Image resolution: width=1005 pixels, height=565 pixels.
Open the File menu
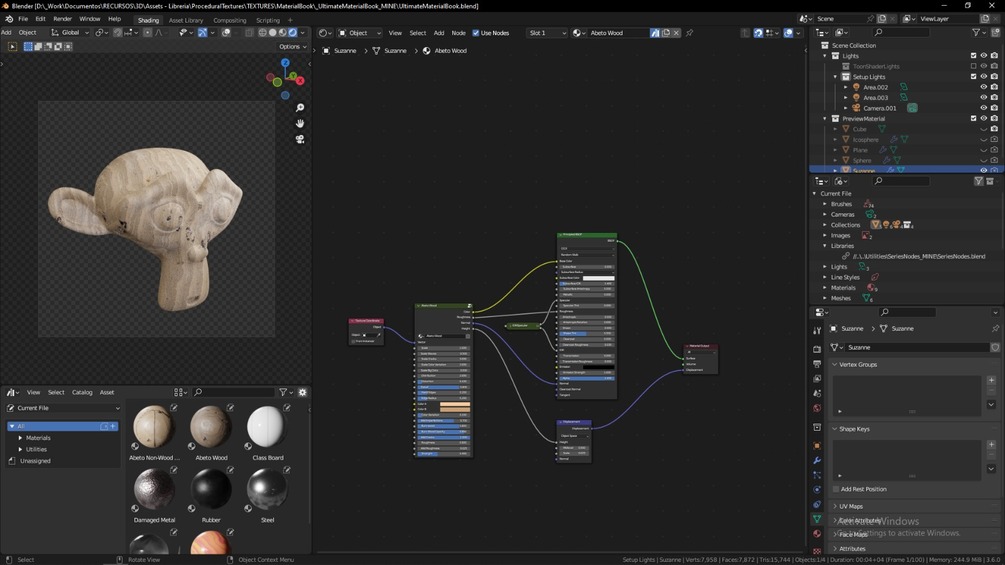pos(23,19)
